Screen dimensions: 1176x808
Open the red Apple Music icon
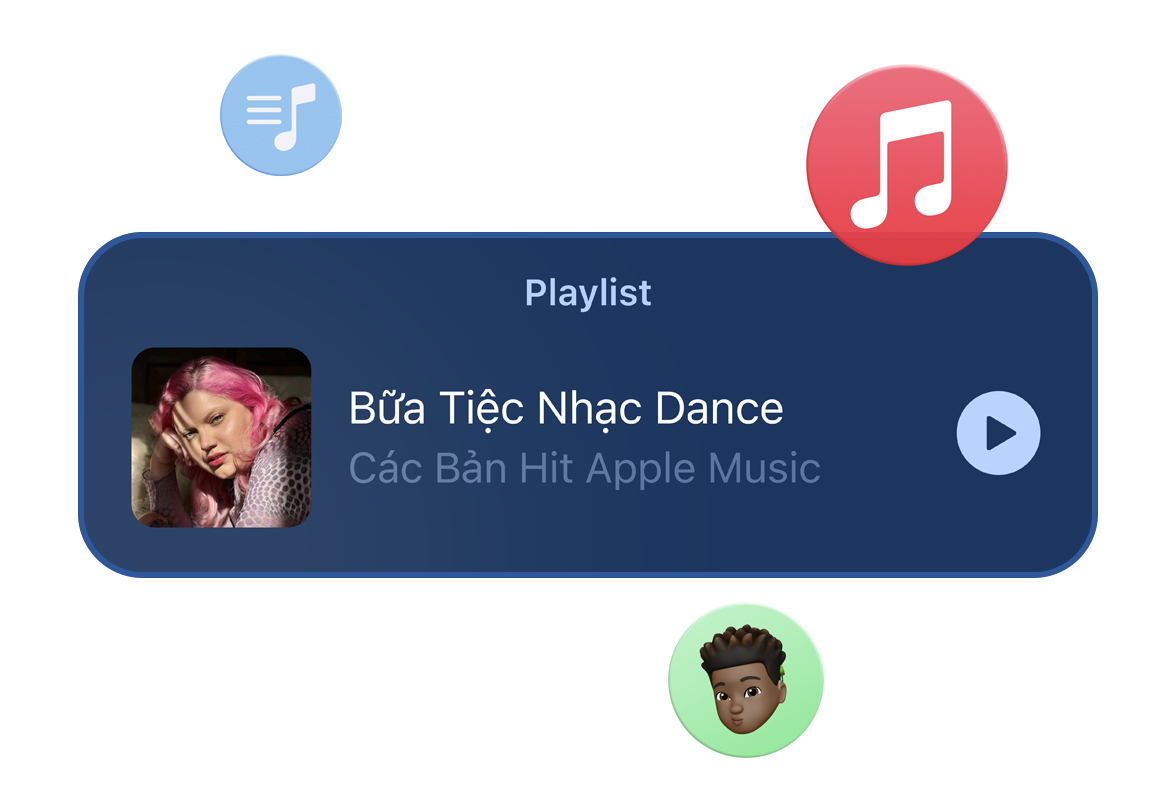coord(907,165)
